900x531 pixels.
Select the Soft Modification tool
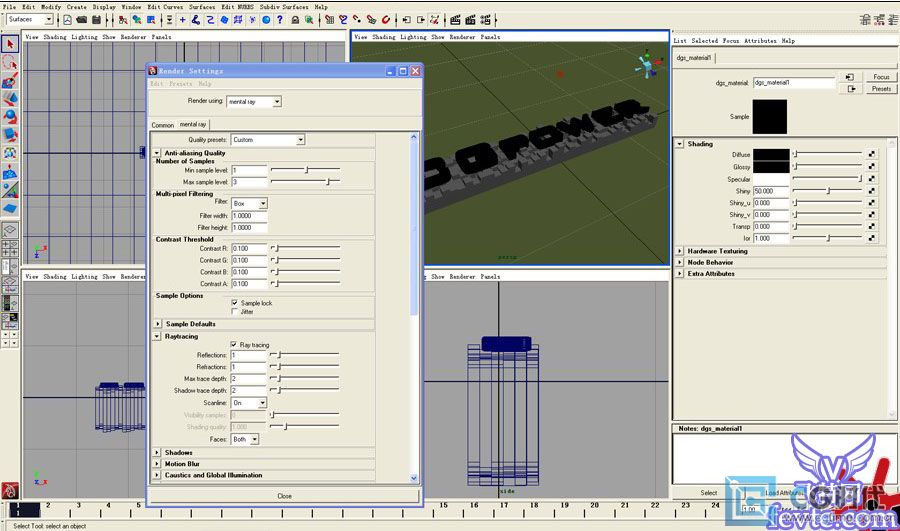(10, 172)
